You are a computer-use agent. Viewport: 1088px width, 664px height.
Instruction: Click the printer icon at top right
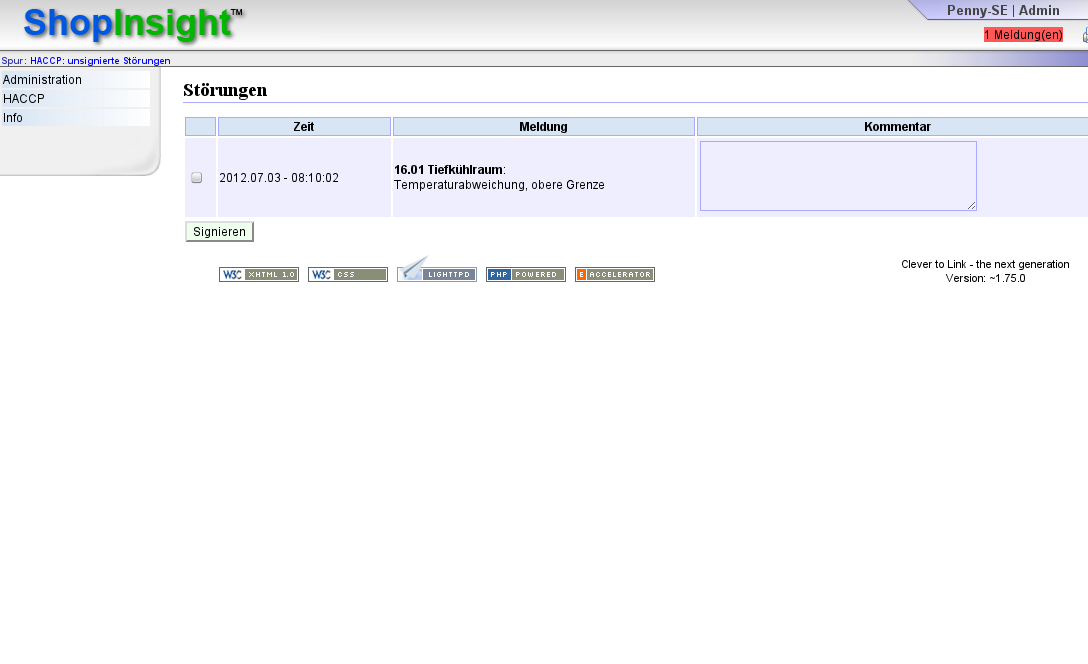(x=1085, y=35)
